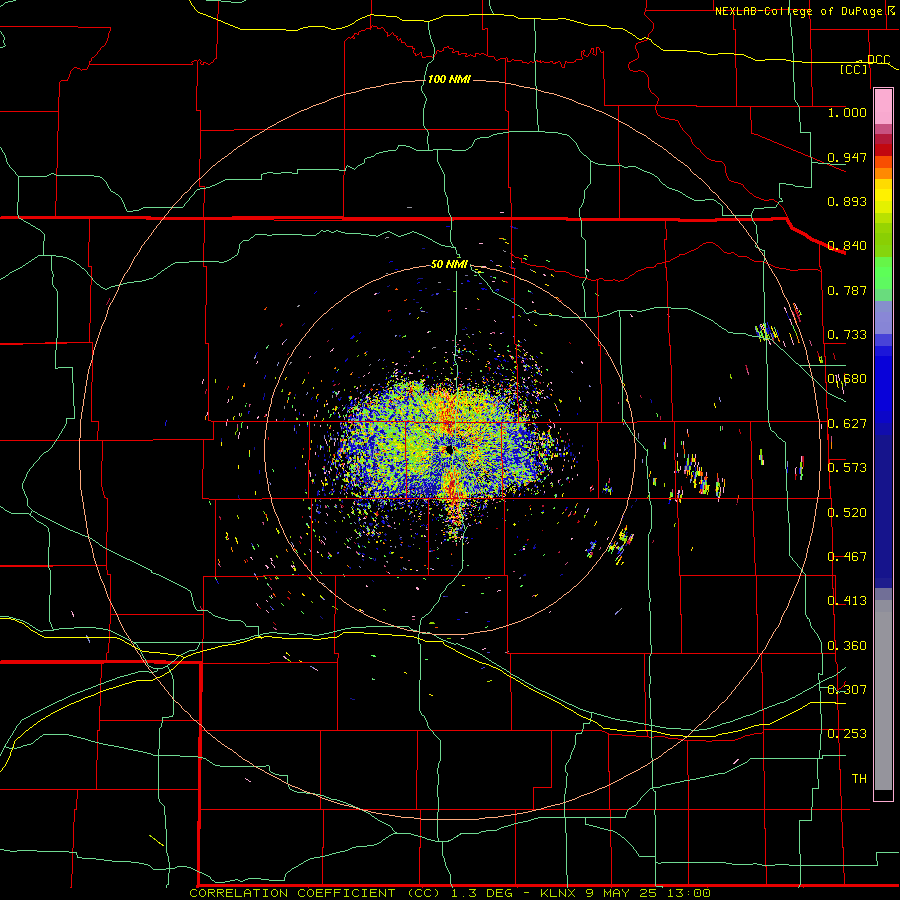This screenshot has height=900, width=900.
Task: Click the 1.000 value on the color scale
Action: click(x=847, y=112)
